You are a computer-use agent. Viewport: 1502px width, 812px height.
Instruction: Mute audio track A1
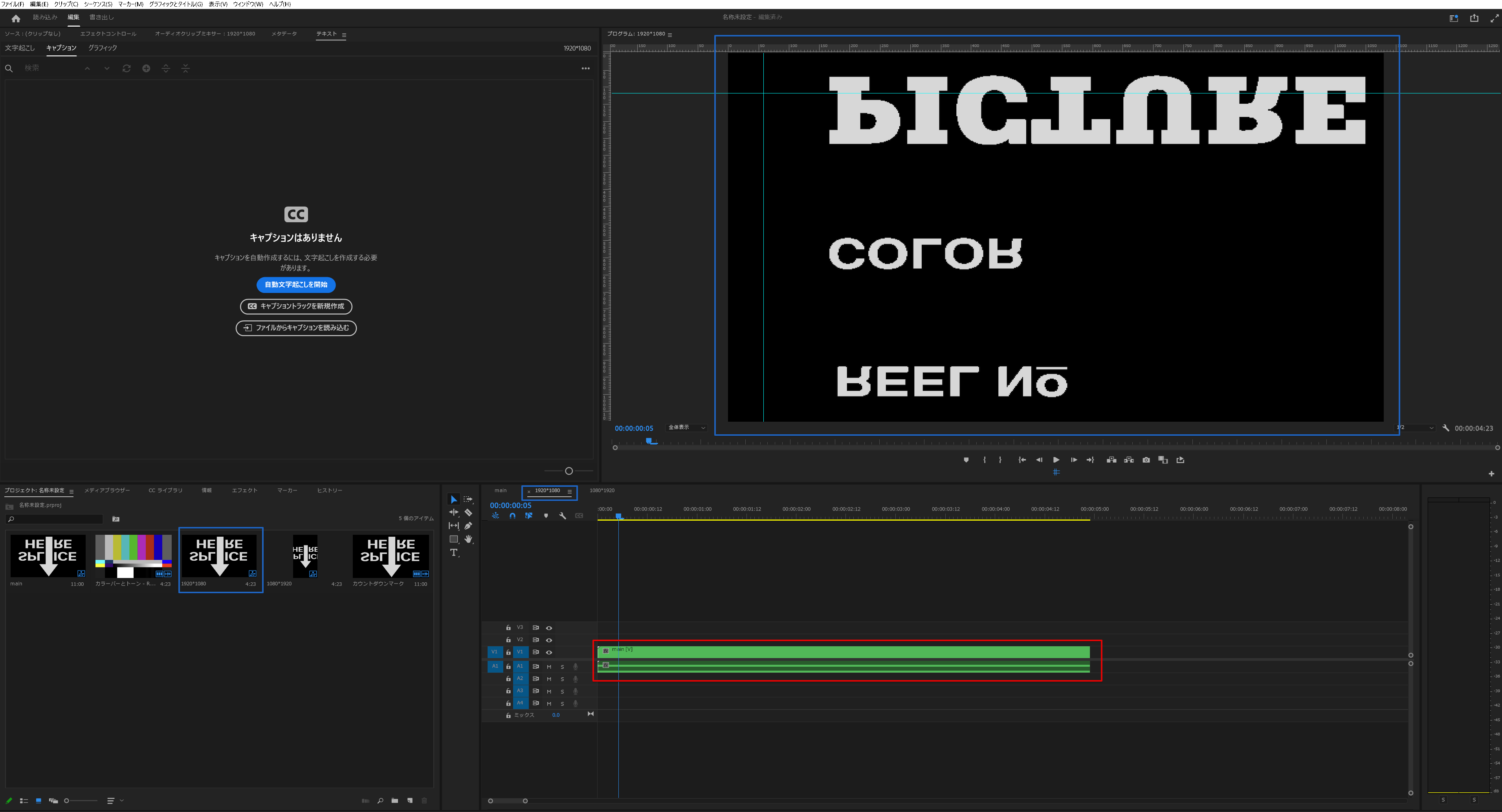point(549,666)
